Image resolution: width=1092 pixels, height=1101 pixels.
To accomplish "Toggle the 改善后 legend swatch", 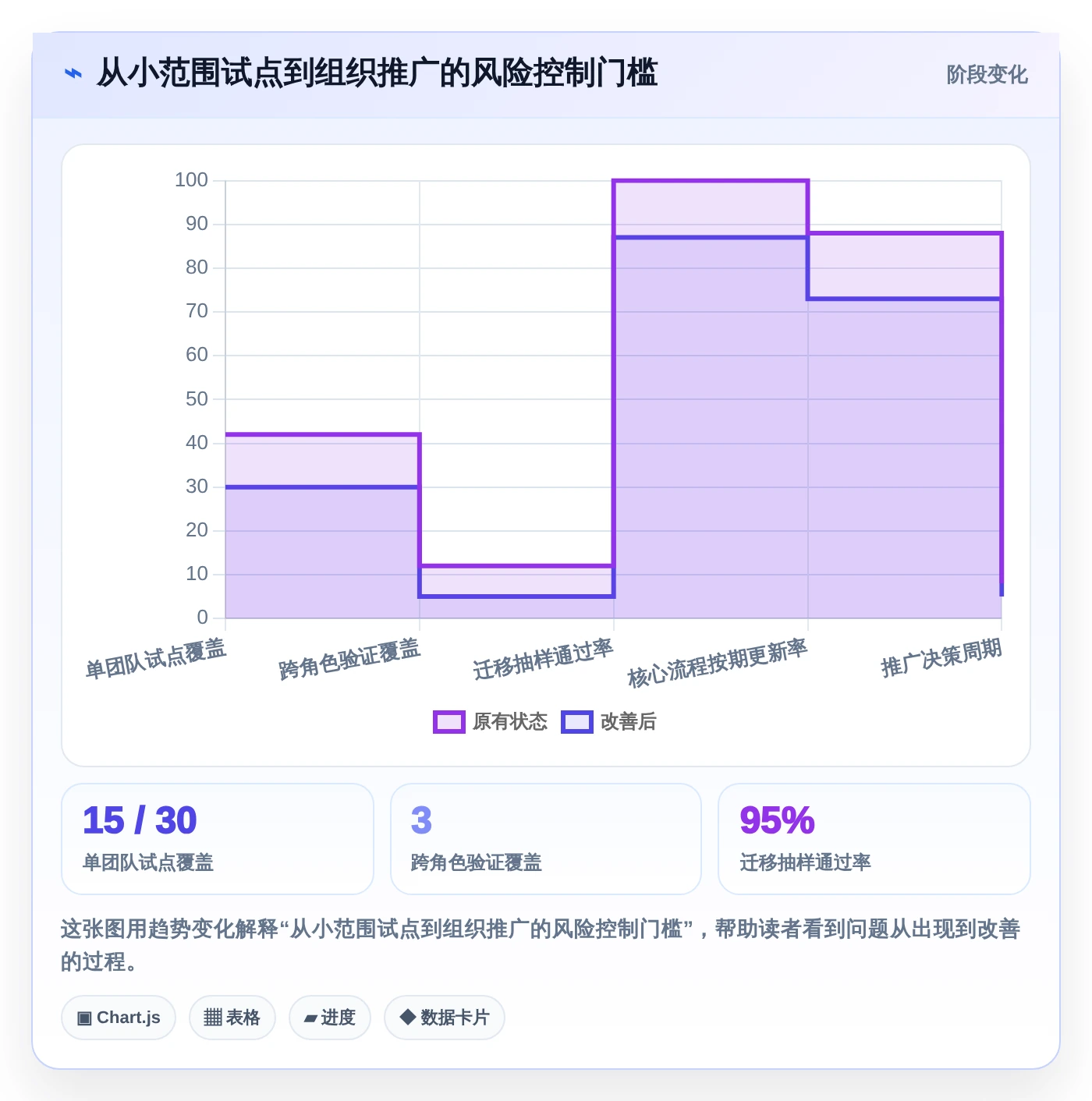I will pos(577,722).
